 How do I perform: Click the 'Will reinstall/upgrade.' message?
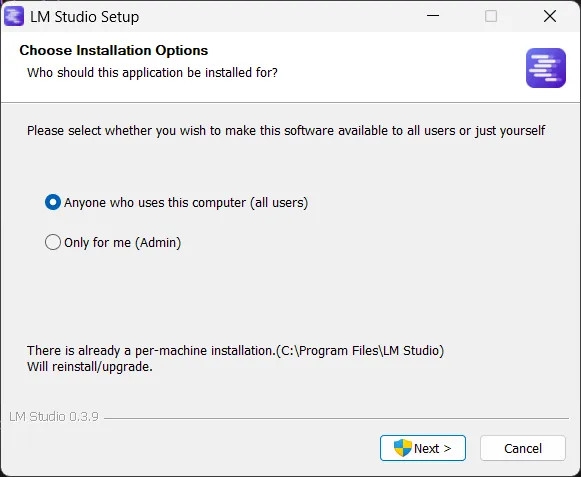coord(90,367)
